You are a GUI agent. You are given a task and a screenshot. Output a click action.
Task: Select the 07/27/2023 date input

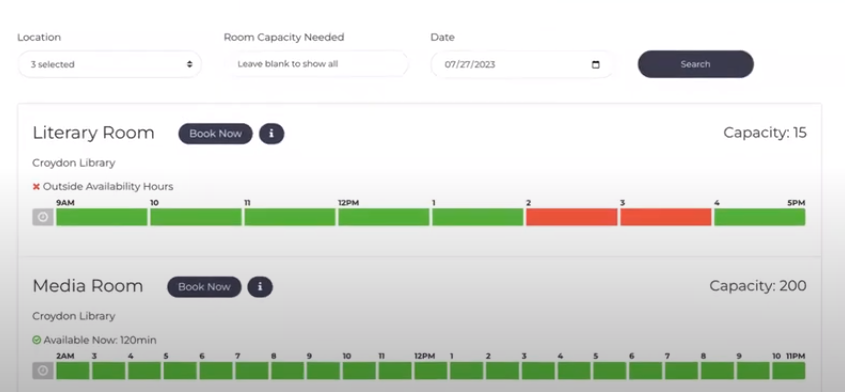click(523, 64)
